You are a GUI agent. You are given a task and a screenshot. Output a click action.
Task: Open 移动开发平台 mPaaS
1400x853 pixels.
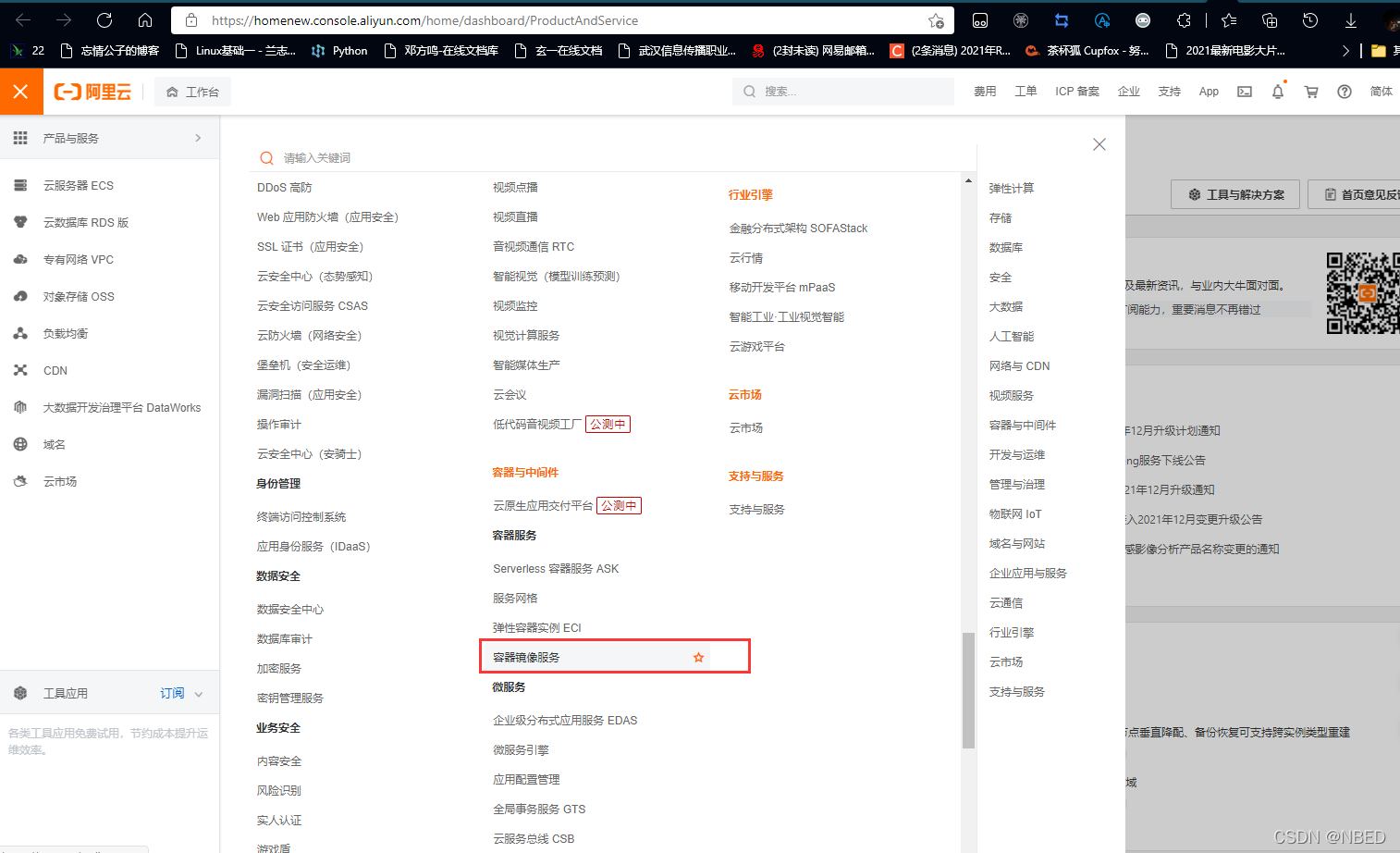pyautogui.click(x=782, y=288)
